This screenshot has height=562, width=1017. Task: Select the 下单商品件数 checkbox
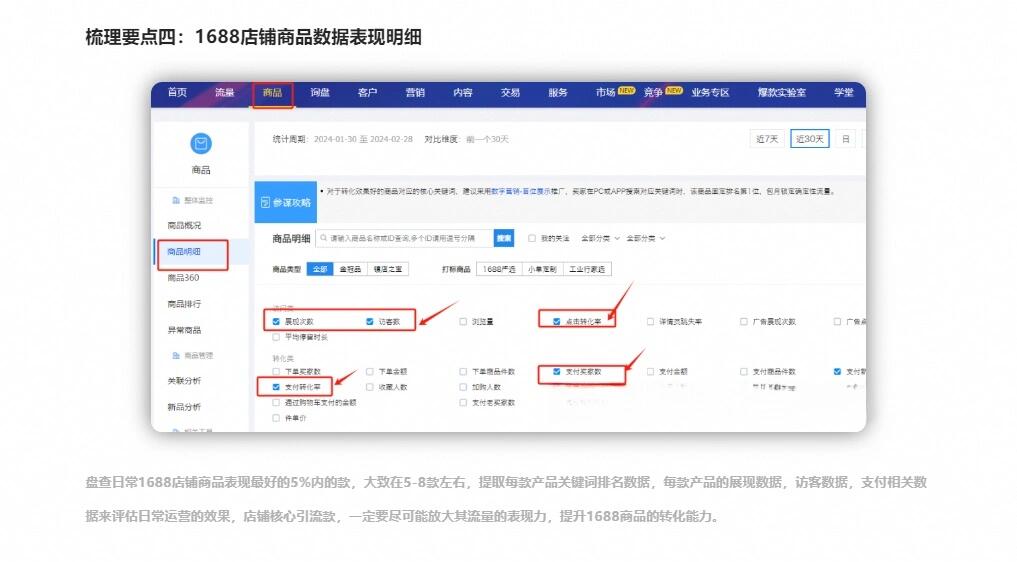click(463, 371)
